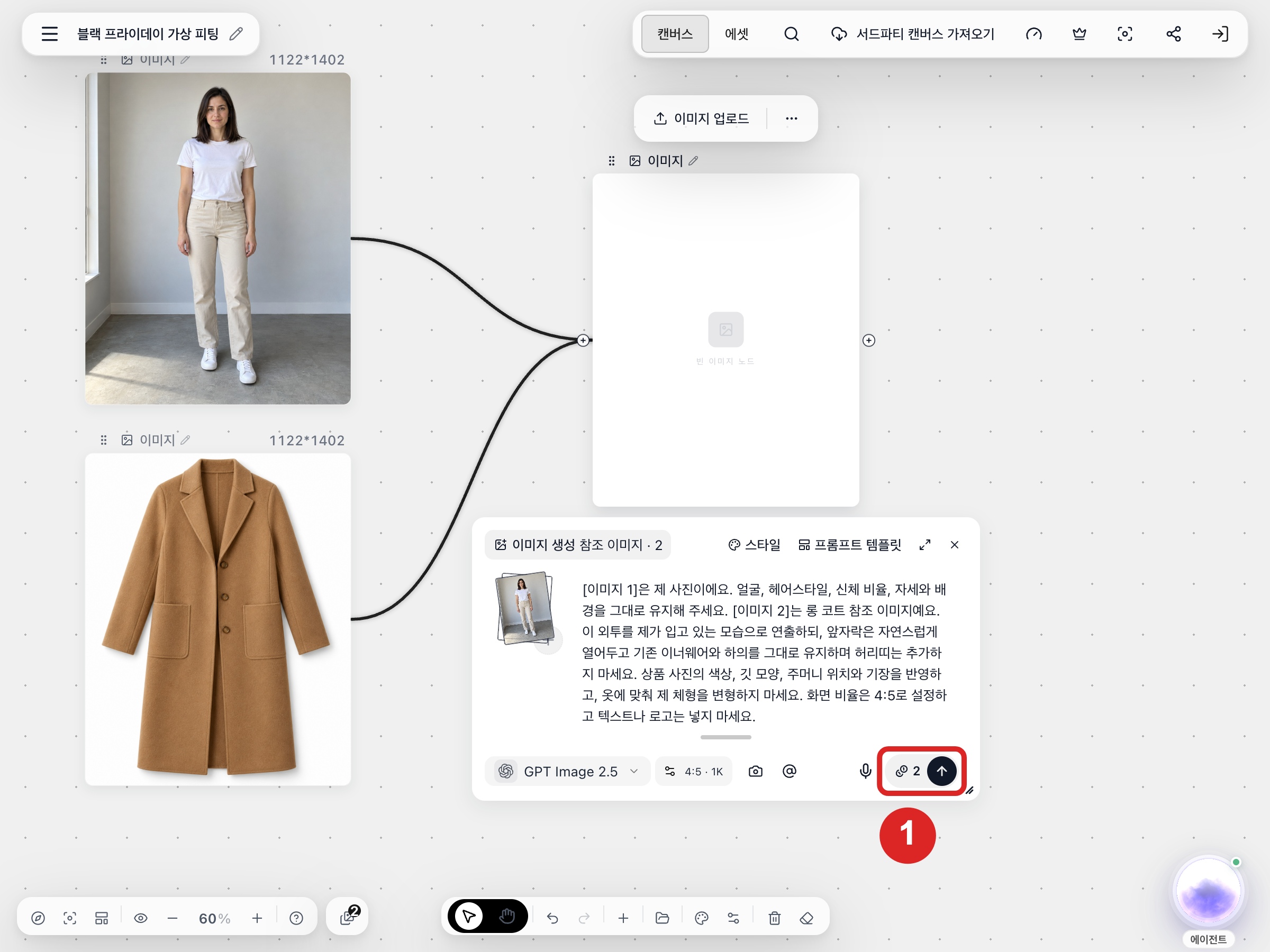
Task: Click the @ mention icon
Action: point(790,771)
